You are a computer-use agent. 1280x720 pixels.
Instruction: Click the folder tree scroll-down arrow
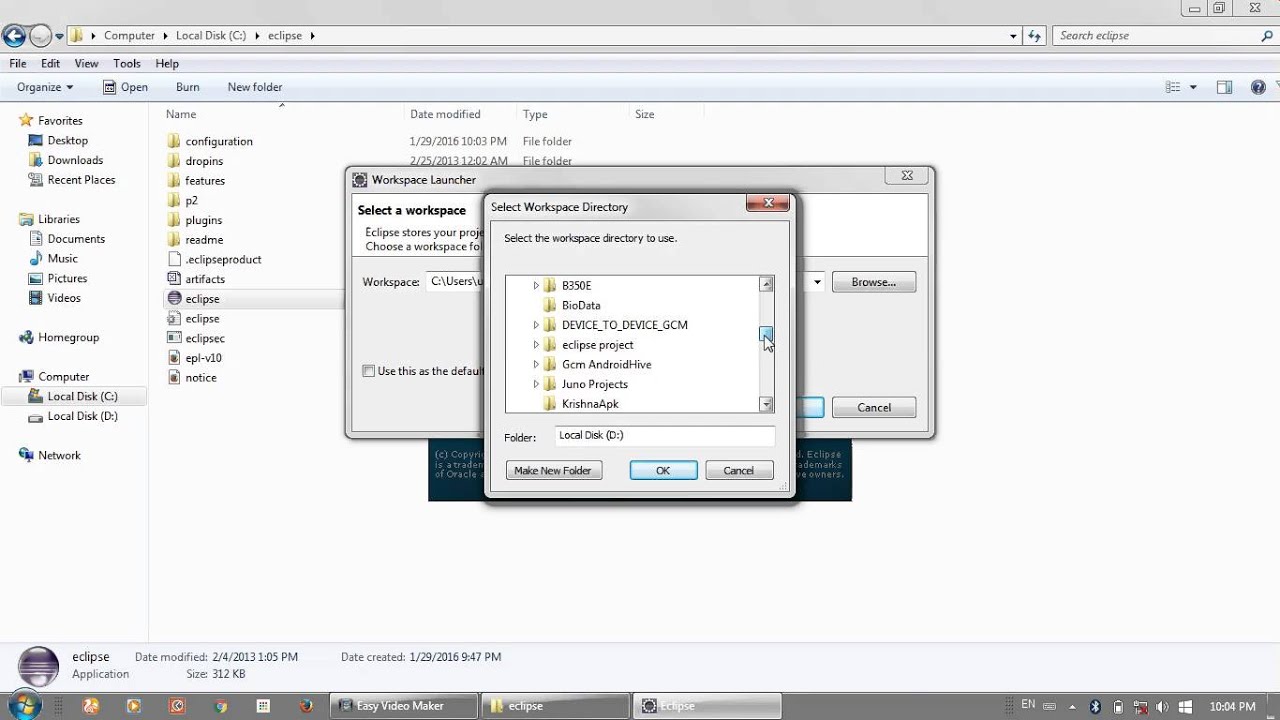[x=766, y=404]
